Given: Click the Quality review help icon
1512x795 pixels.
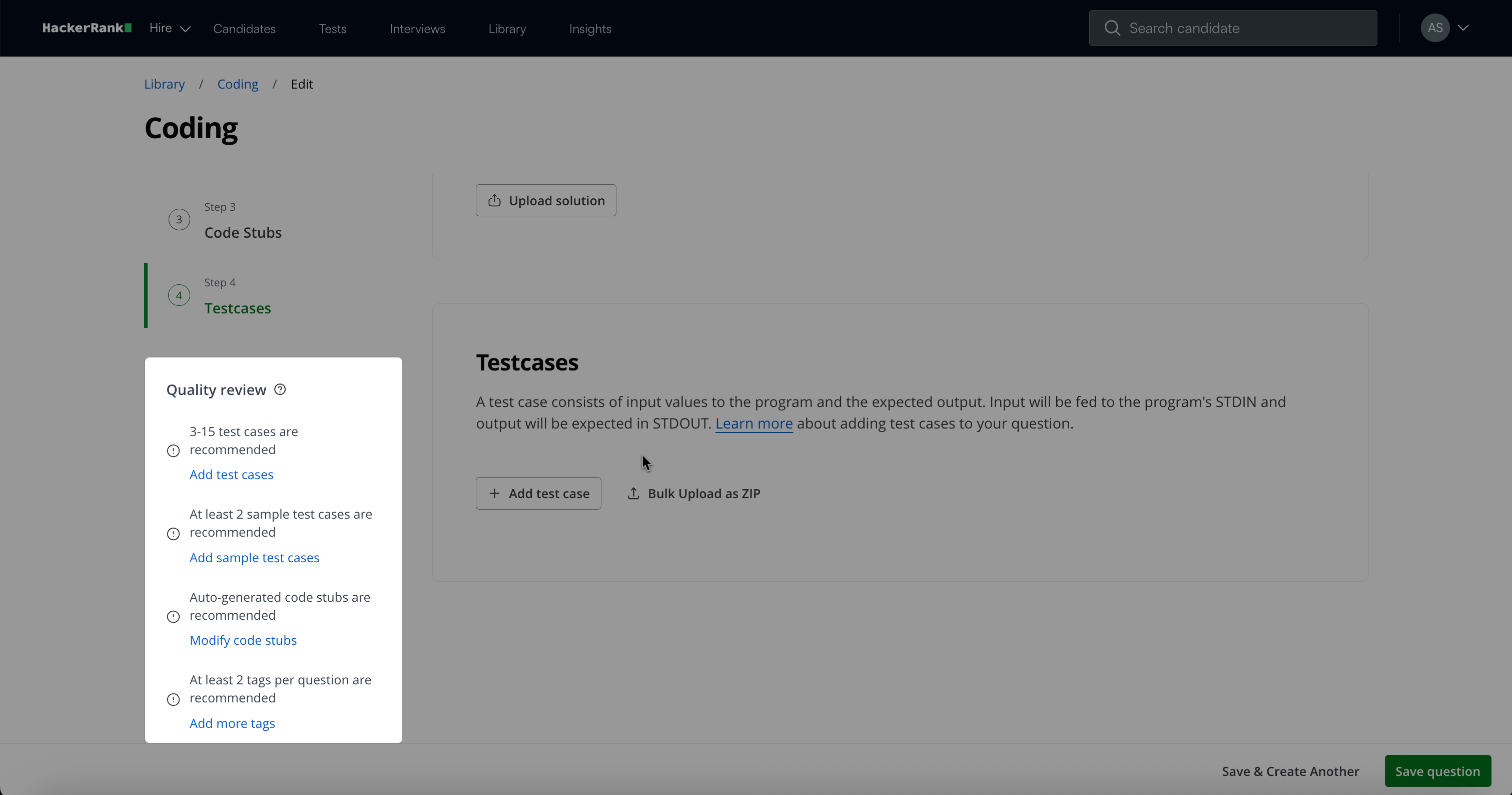Looking at the screenshot, I should [x=280, y=390].
